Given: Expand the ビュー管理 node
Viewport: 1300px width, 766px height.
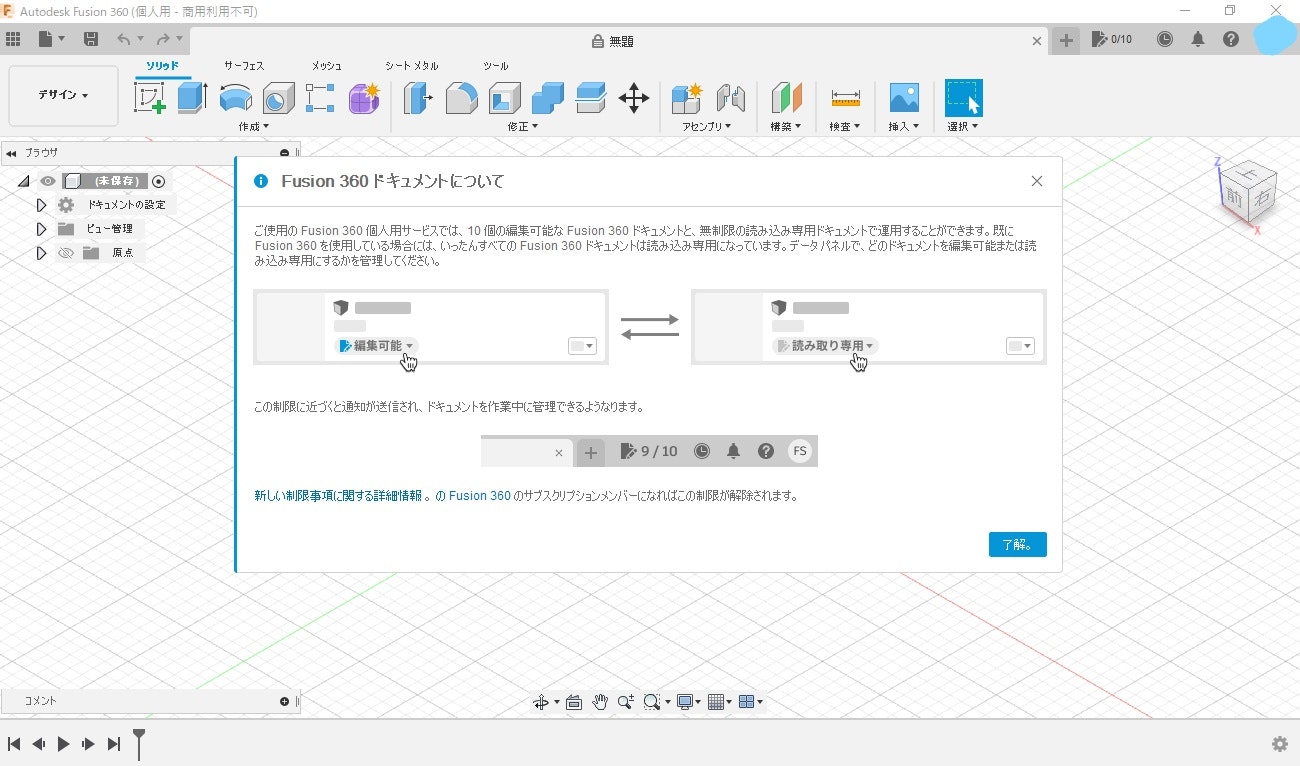Looking at the screenshot, I should pos(41,229).
